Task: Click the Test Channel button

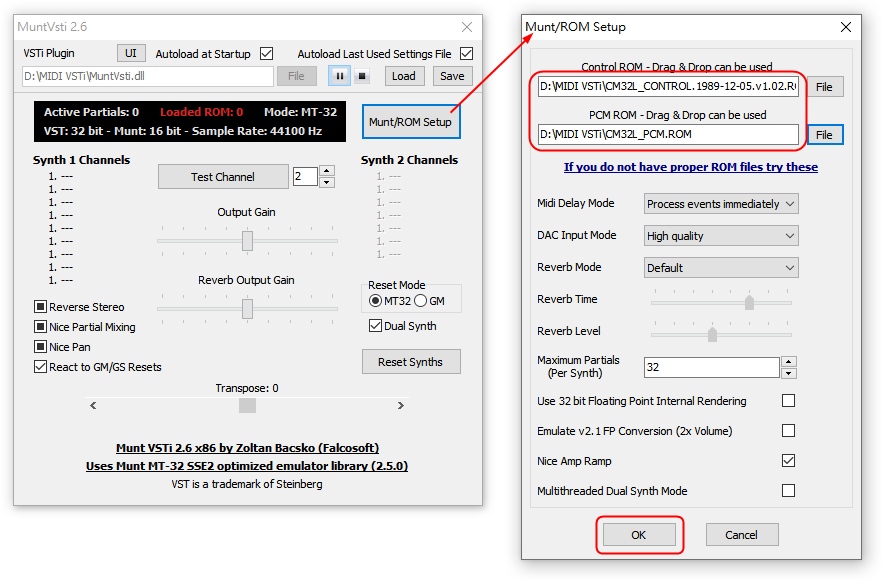Action: [223, 177]
